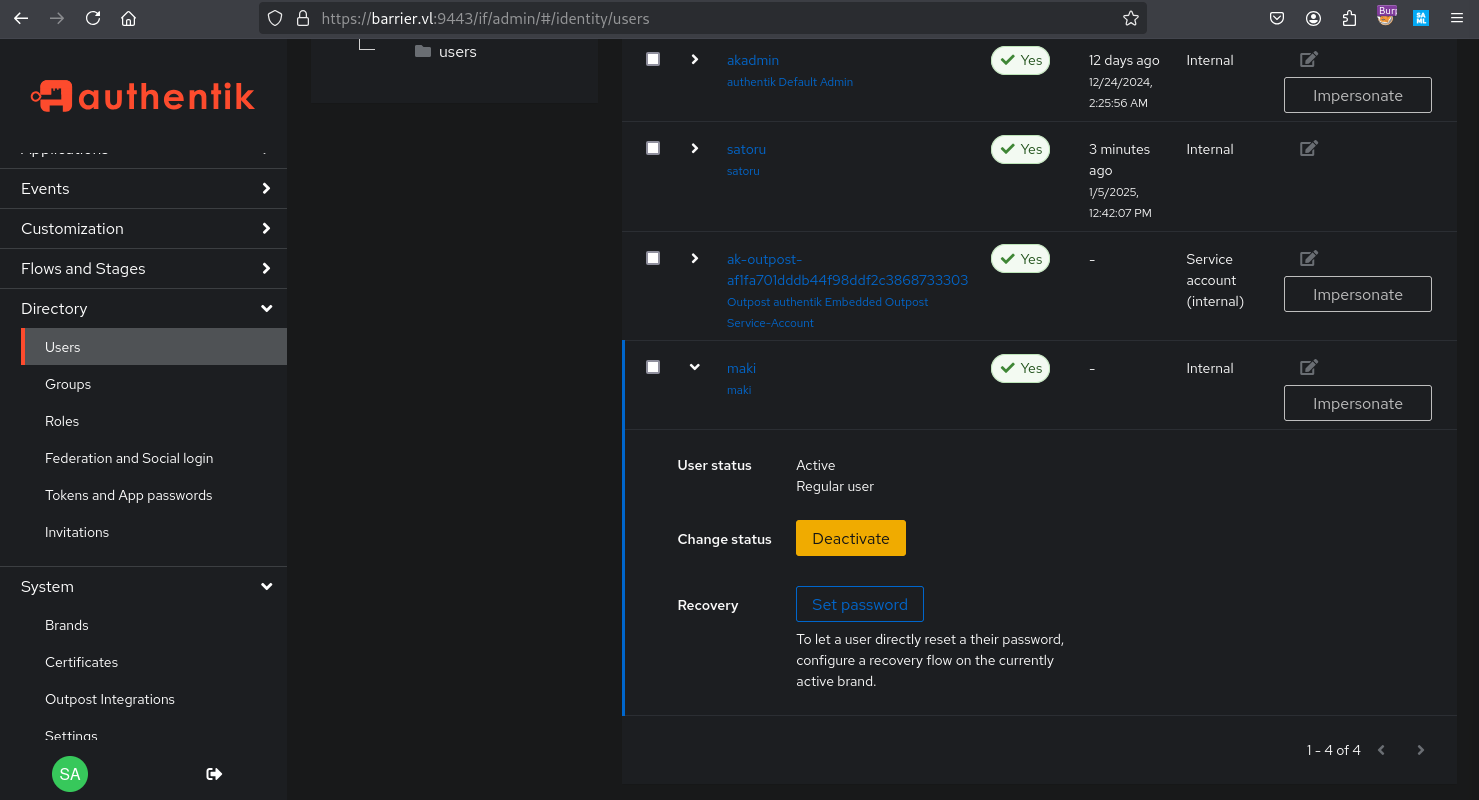Open the users folder in the tree
1479x800 pixels.
(x=446, y=52)
